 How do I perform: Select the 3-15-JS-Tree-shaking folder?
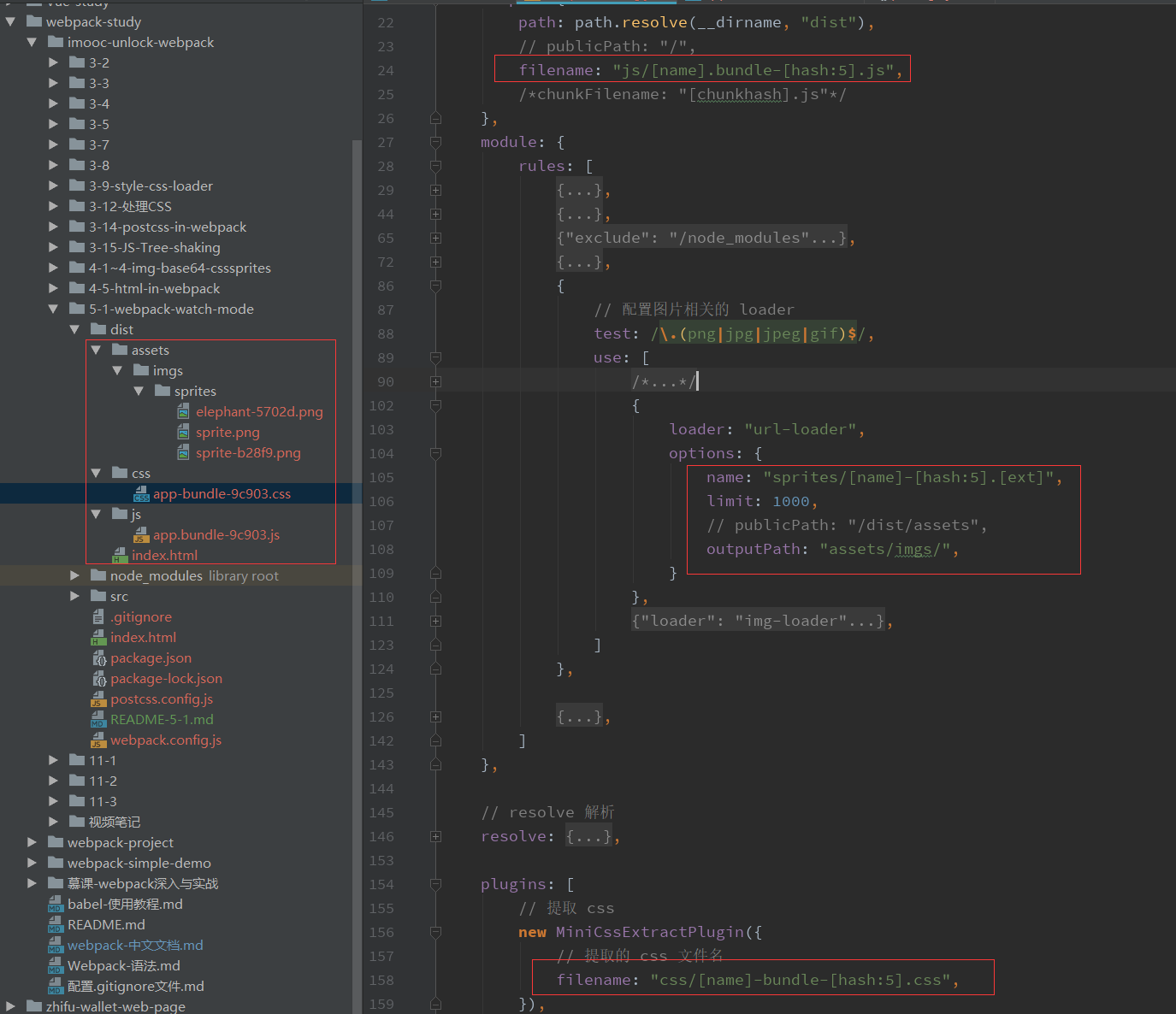(x=154, y=247)
